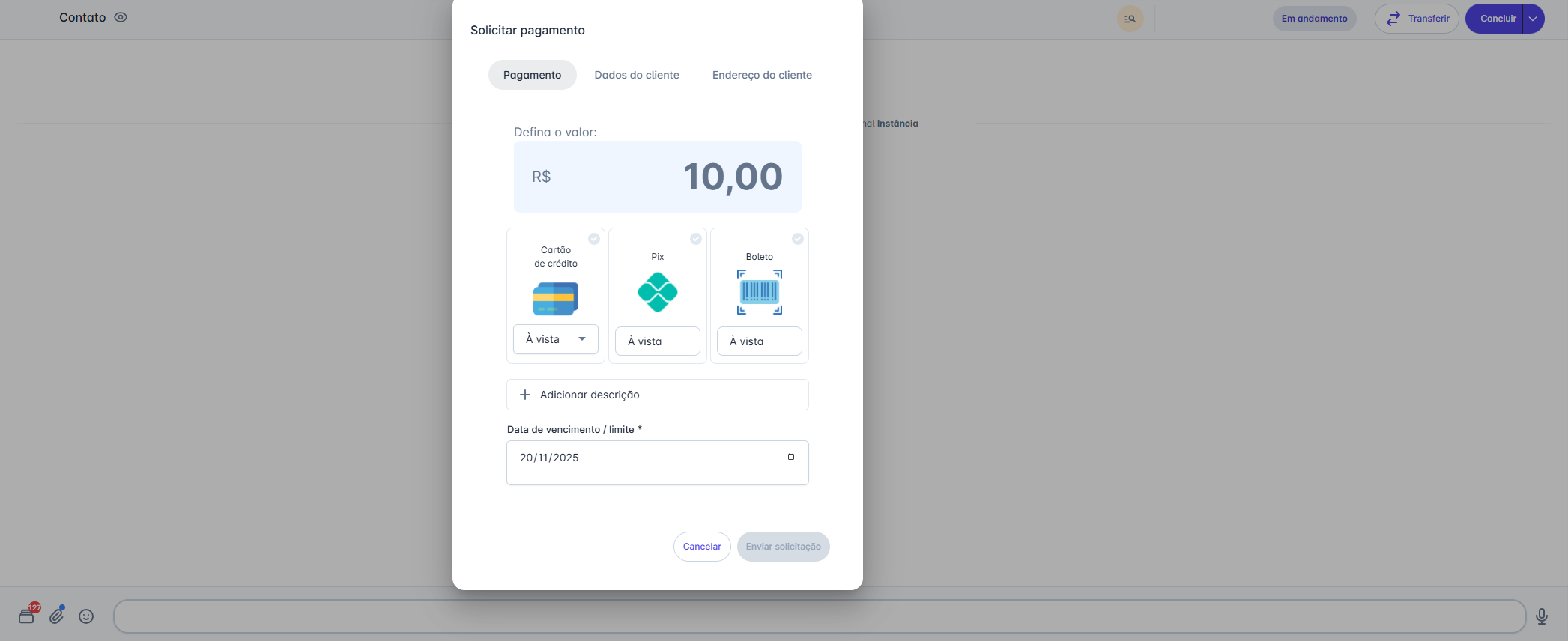Viewport: 1568px width, 641px height.
Task: Switch to Endereço do cliente tab
Action: 762,75
